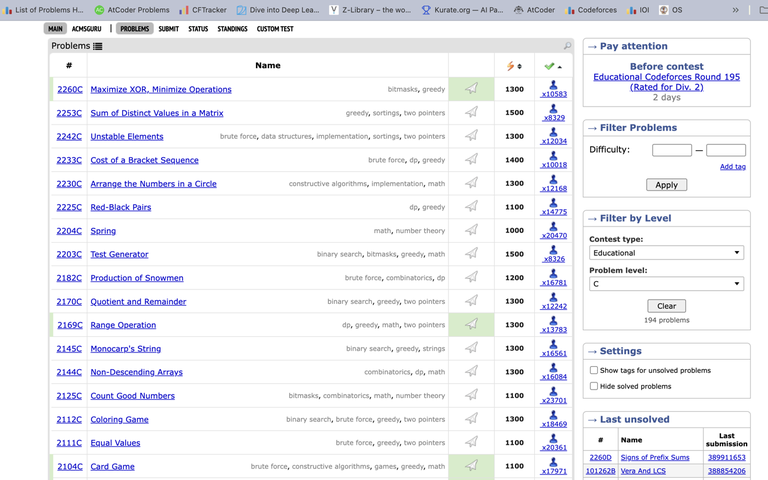The width and height of the screenshot is (768, 480).
Task: Open submit icon for Maximize XOR, Minimize Operations
Action: pyautogui.click(x=471, y=88)
